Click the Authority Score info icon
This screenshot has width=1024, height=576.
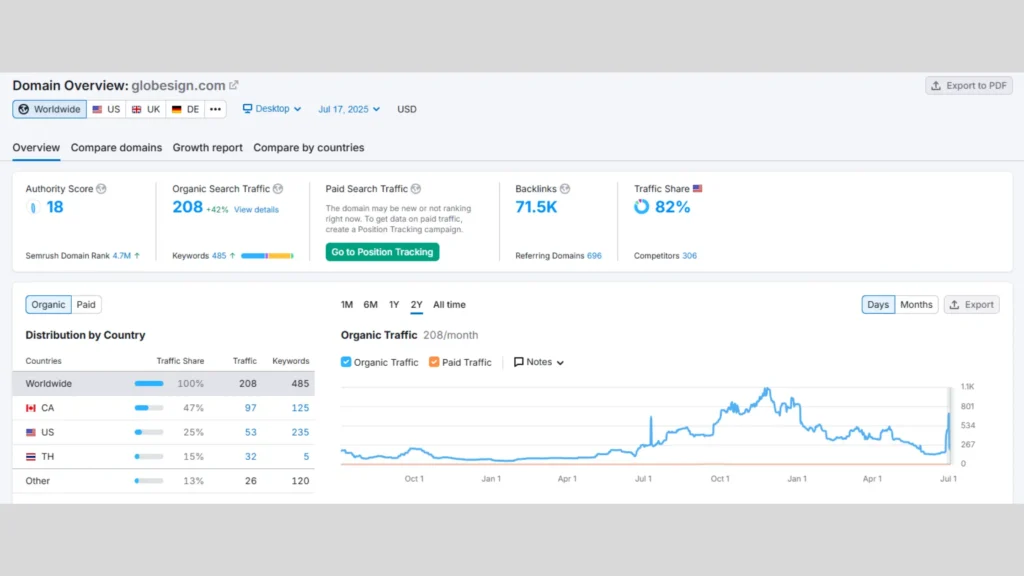click(x=101, y=189)
